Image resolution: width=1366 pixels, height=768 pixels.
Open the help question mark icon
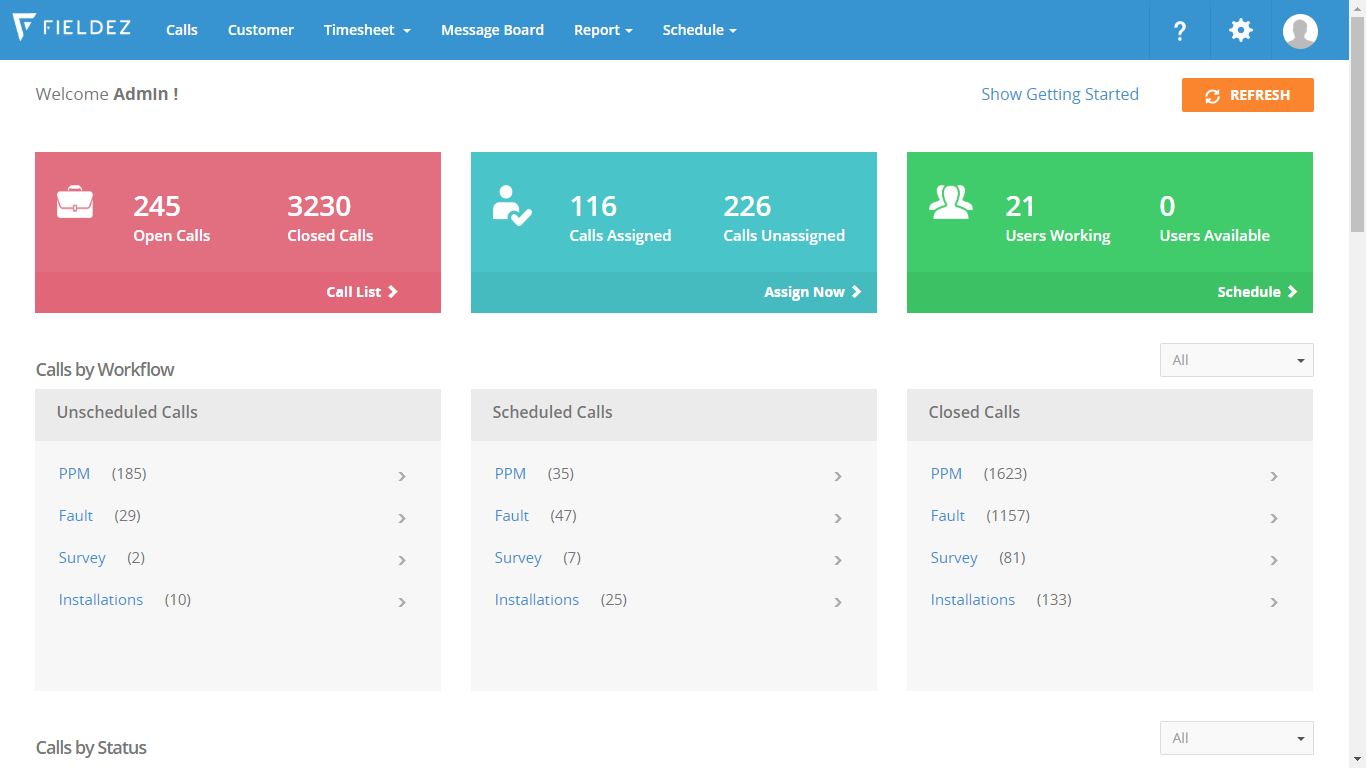pos(1180,30)
